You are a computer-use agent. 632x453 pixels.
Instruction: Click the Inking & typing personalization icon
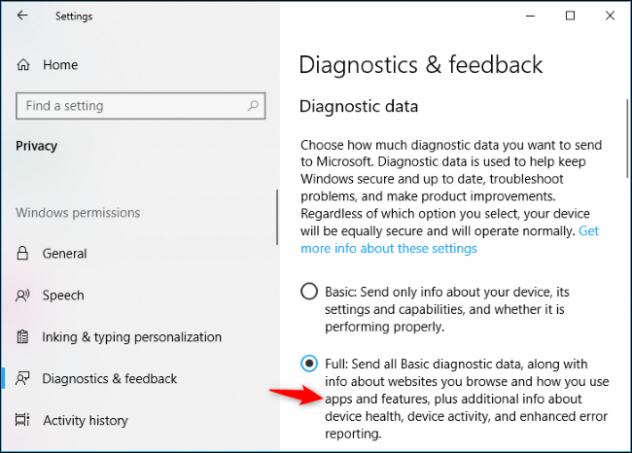click(23, 337)
